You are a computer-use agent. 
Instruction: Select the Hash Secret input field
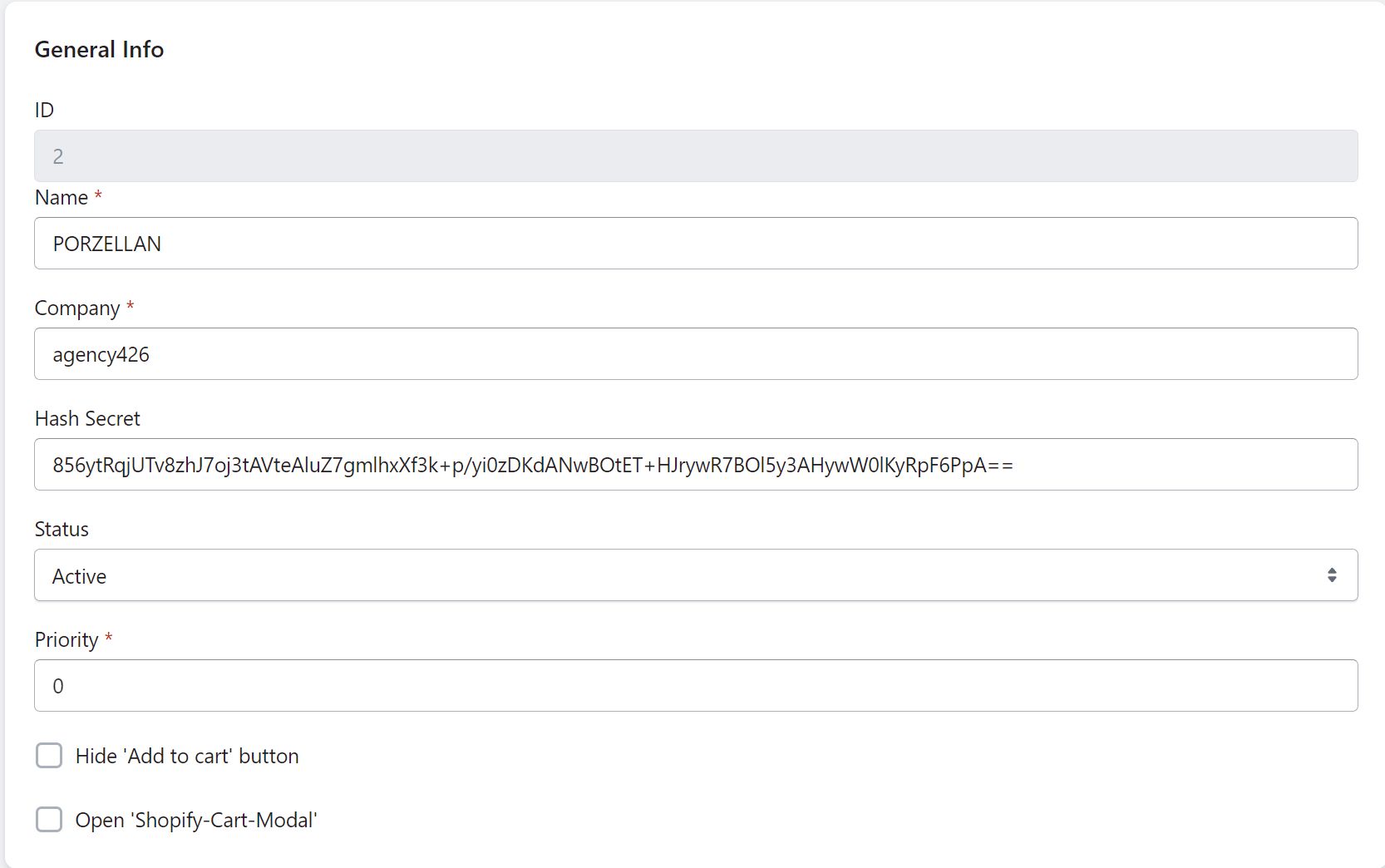click(x=695, y=465)
